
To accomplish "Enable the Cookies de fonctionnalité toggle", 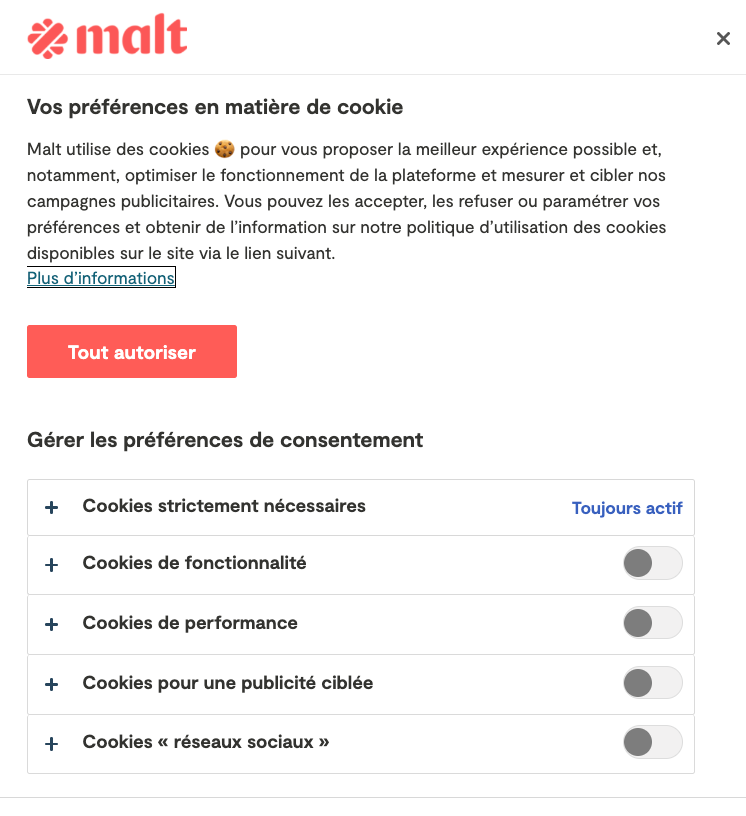I will (x=652, y=564).
